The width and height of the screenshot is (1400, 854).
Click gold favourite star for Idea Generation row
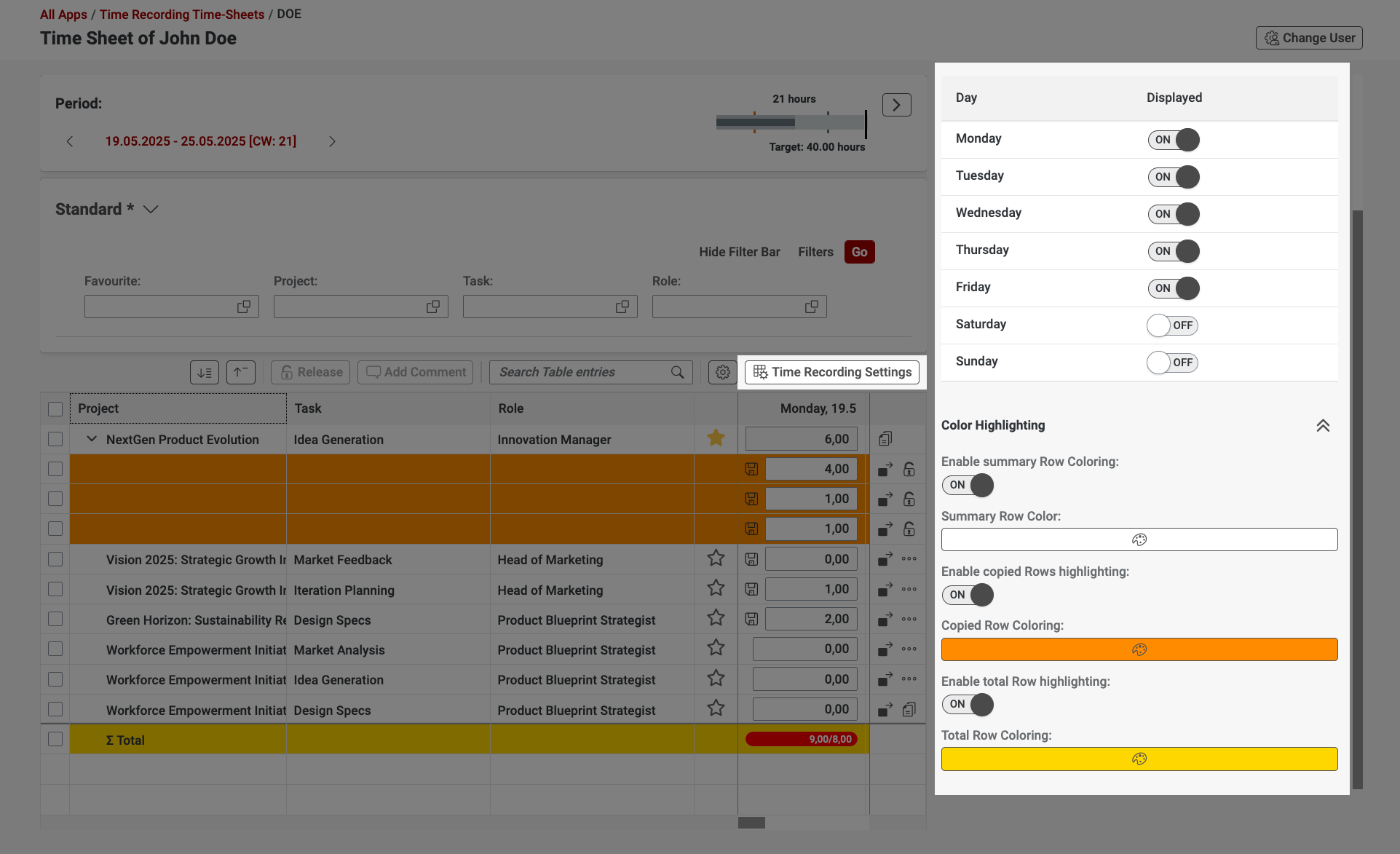716,438
